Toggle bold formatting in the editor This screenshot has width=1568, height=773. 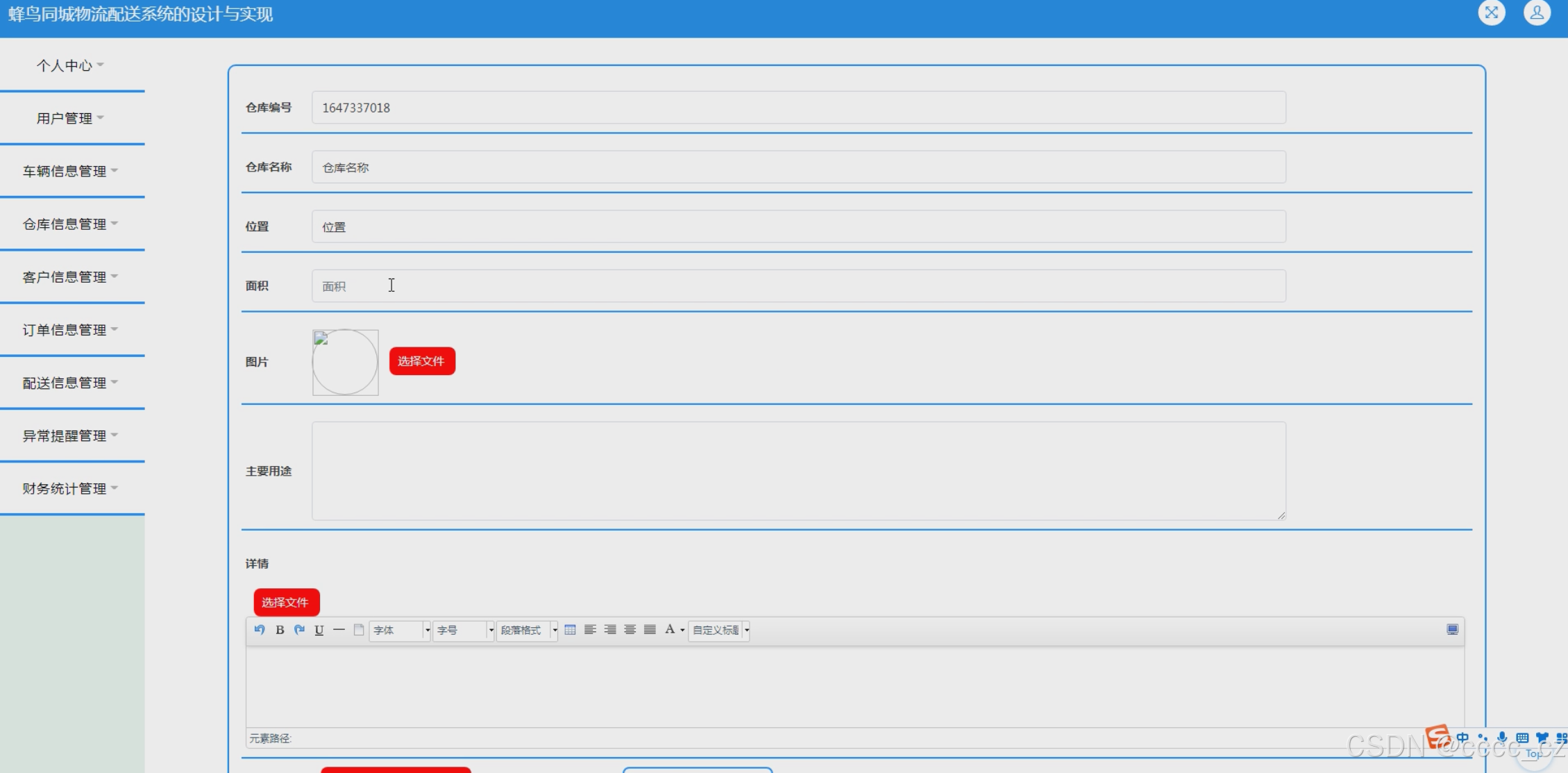[280, 630]
